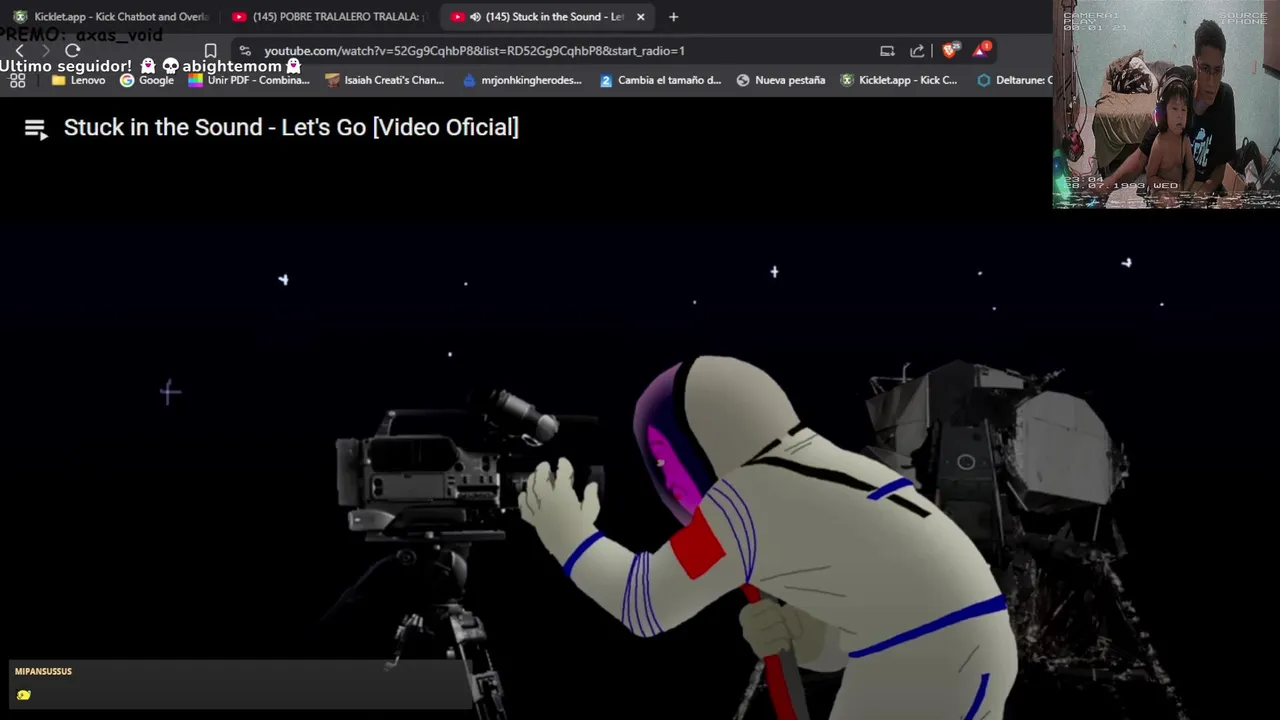
Task: Share this page icon
Action: click(917, 51)
